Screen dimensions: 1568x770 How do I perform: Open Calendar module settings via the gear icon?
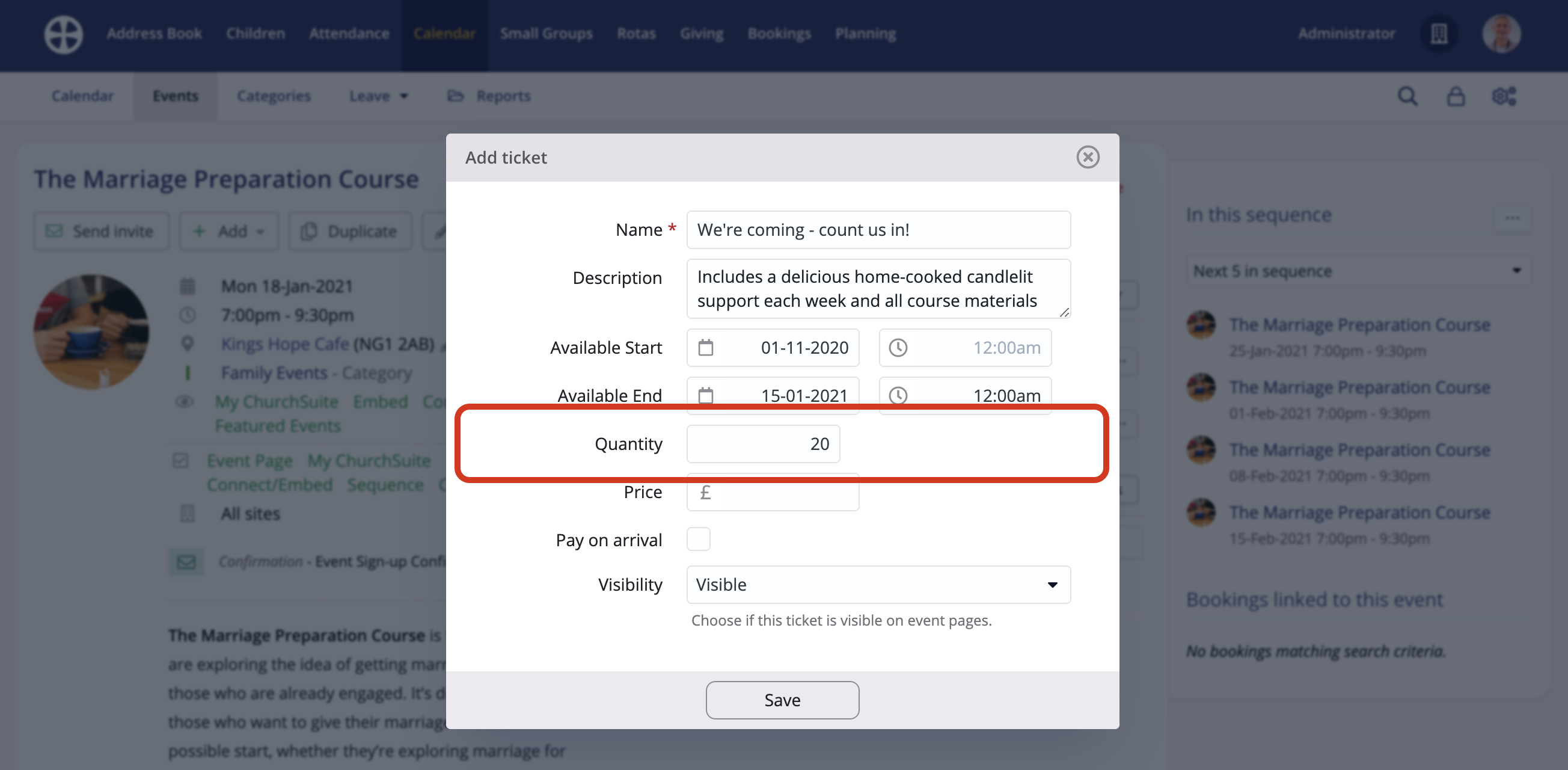[1505, 96]
